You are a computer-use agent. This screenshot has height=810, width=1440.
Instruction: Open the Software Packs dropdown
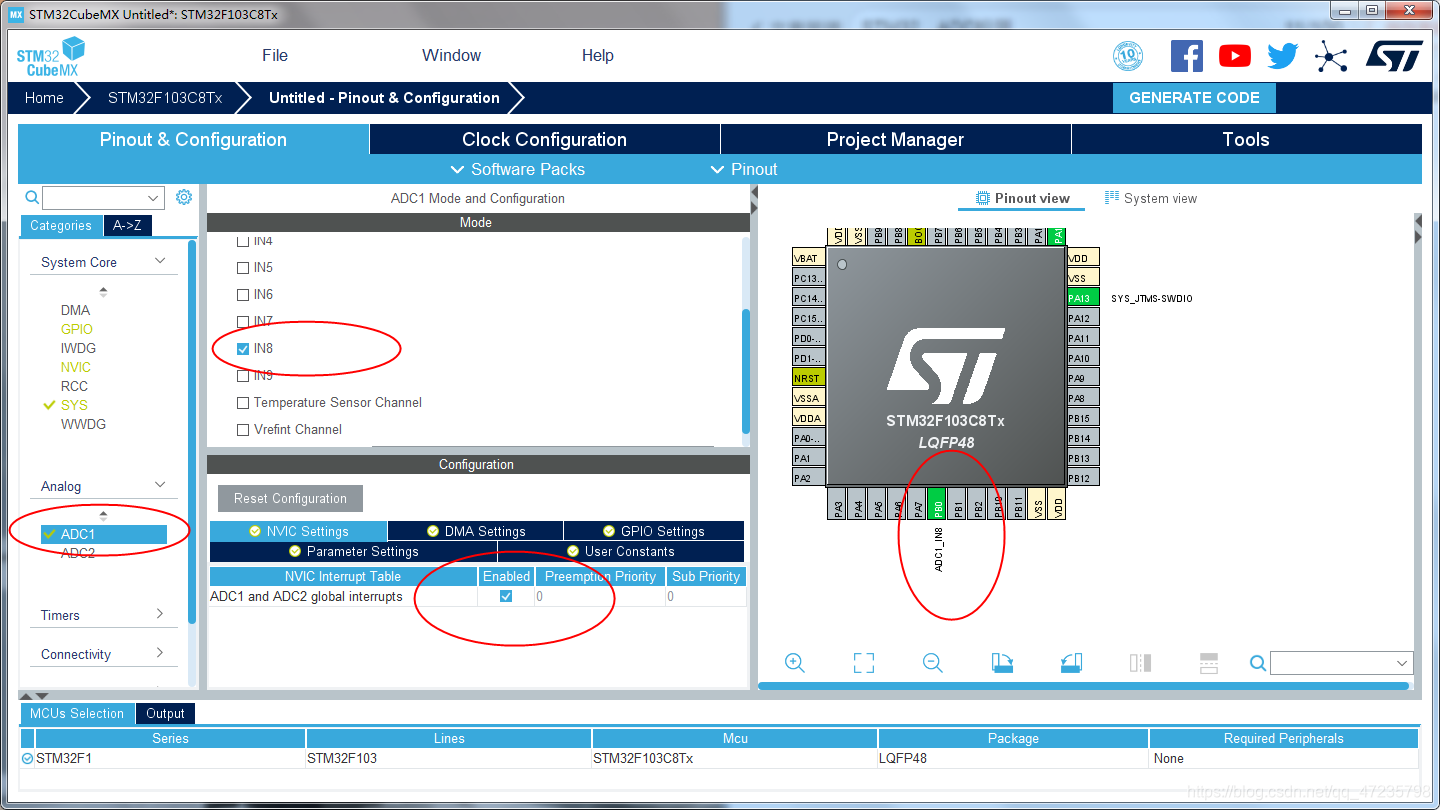[518, 169]
